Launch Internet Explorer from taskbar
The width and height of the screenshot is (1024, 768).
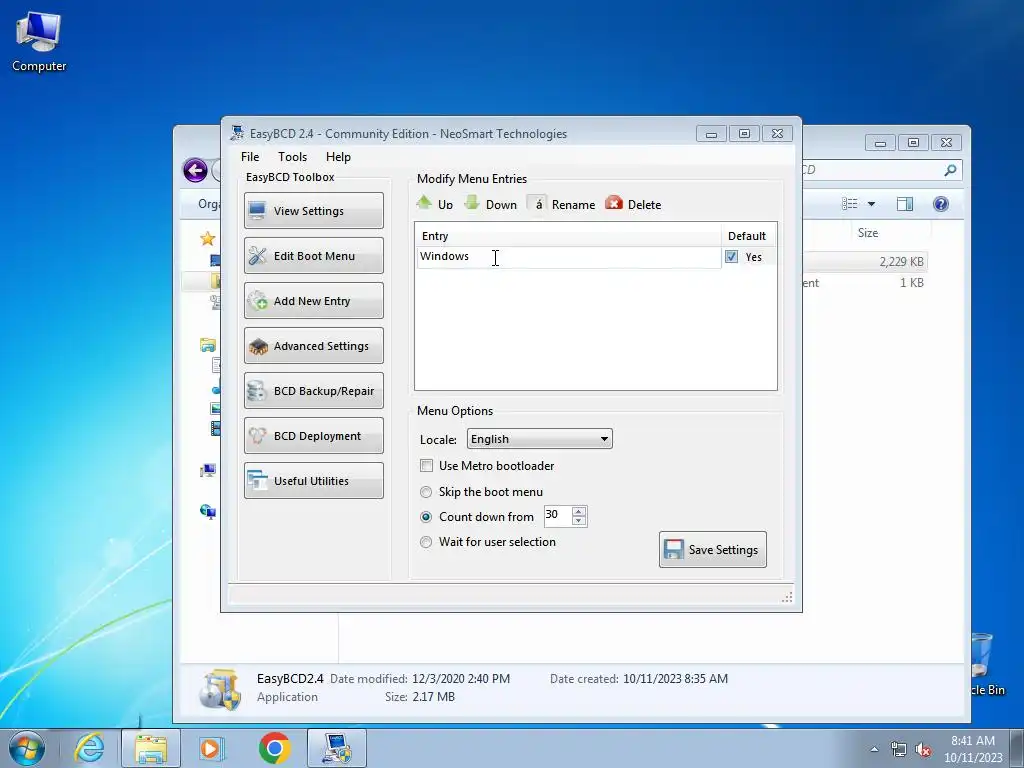point(89,748)
